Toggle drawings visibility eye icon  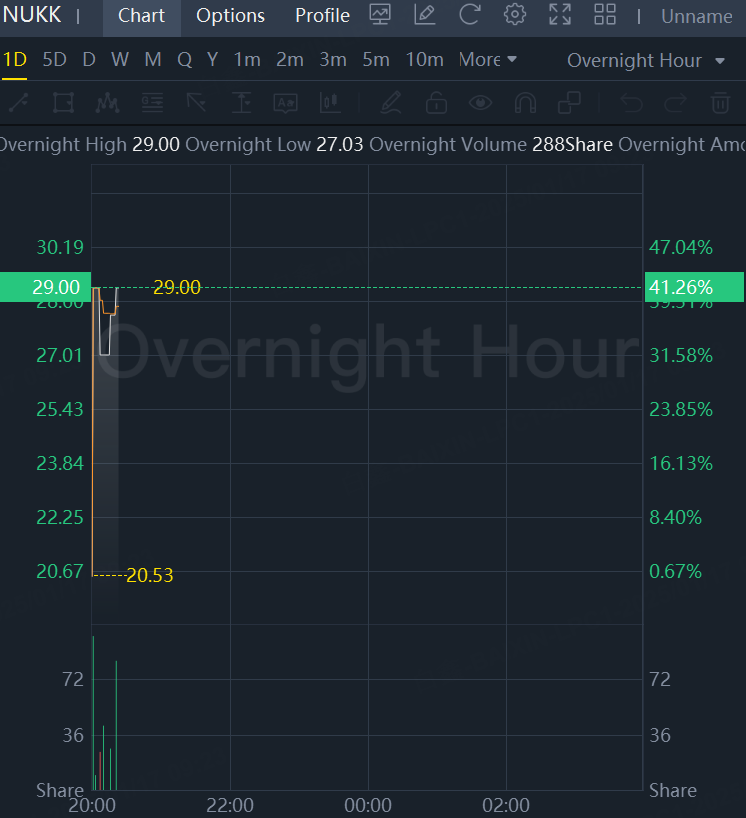[x=481, y=102]
